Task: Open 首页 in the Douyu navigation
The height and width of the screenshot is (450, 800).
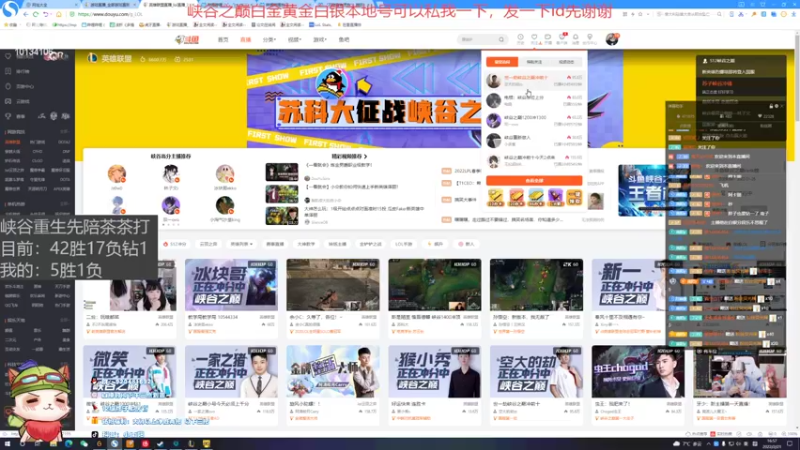Action: [223, 39]
